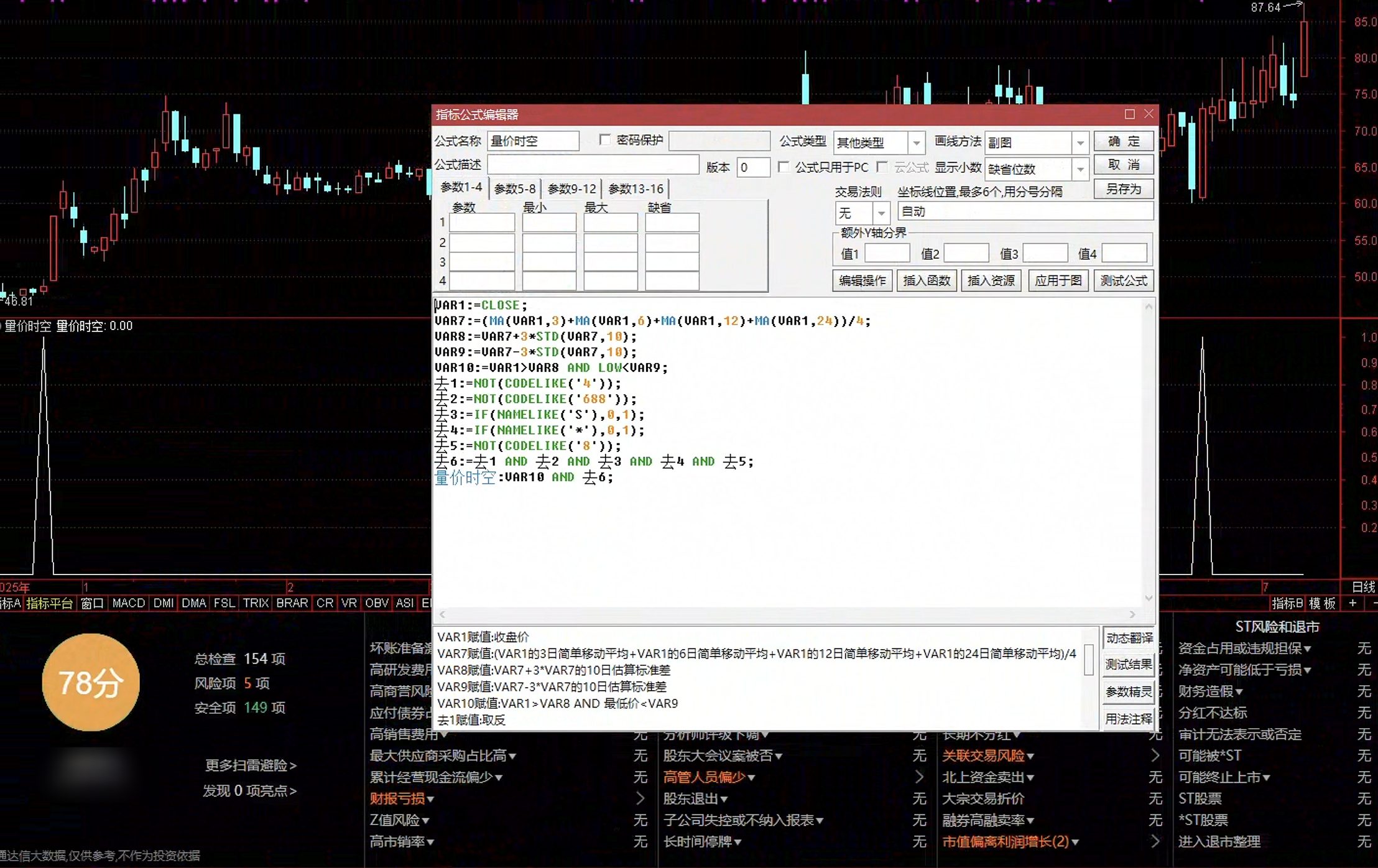Image resolution: width=1378 pixels, height=868 pixels.
Task: Click the 值1 Y-axis boundary field
Action: pos(887,253)
